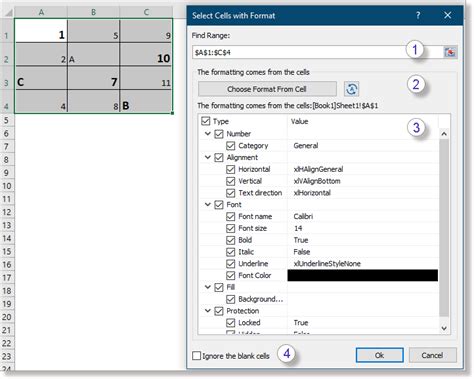
Task: Toggle the Font size checkbox
Action: 230,228
